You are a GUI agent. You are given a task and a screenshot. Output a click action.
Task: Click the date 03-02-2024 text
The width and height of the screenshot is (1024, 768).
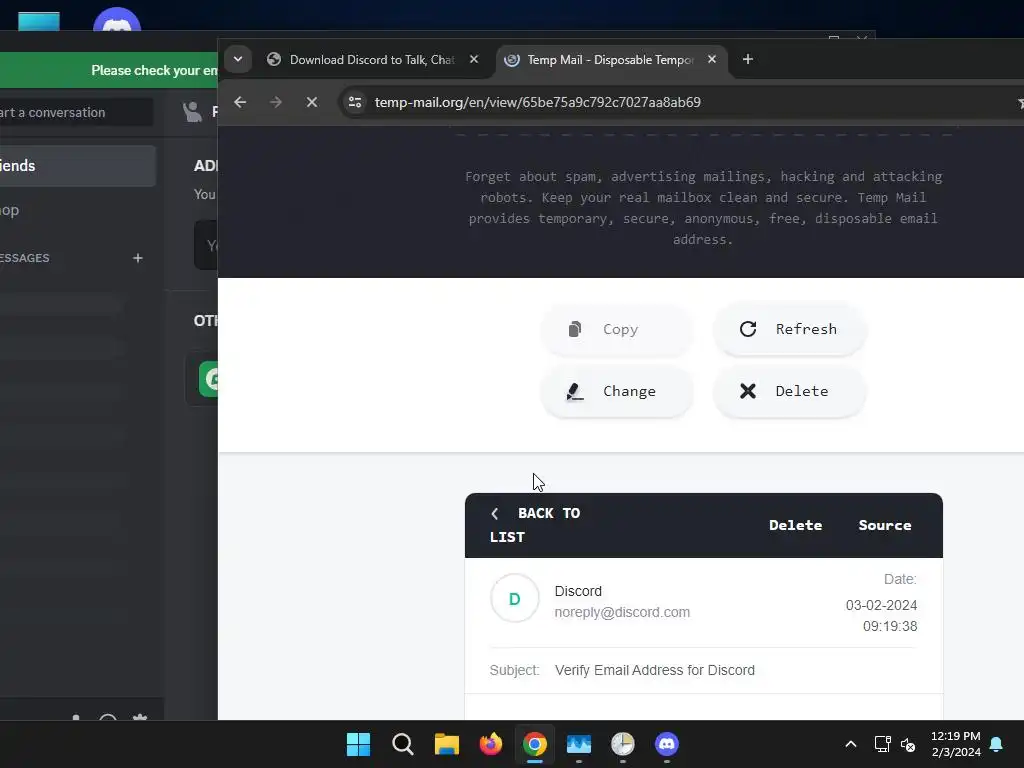coord(881,605)
